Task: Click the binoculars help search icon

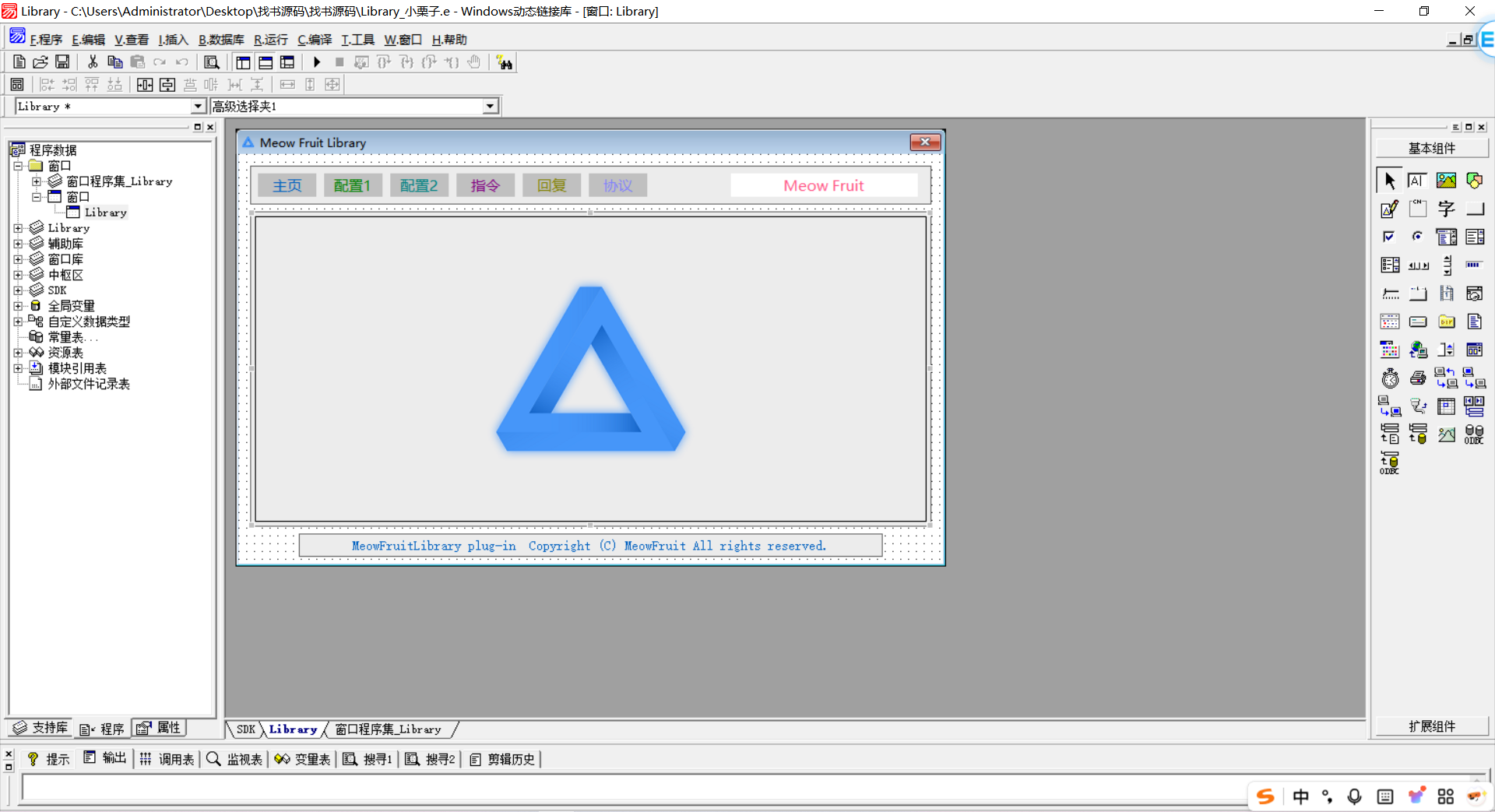Action: pyautogui.click(x=505, y=63)
